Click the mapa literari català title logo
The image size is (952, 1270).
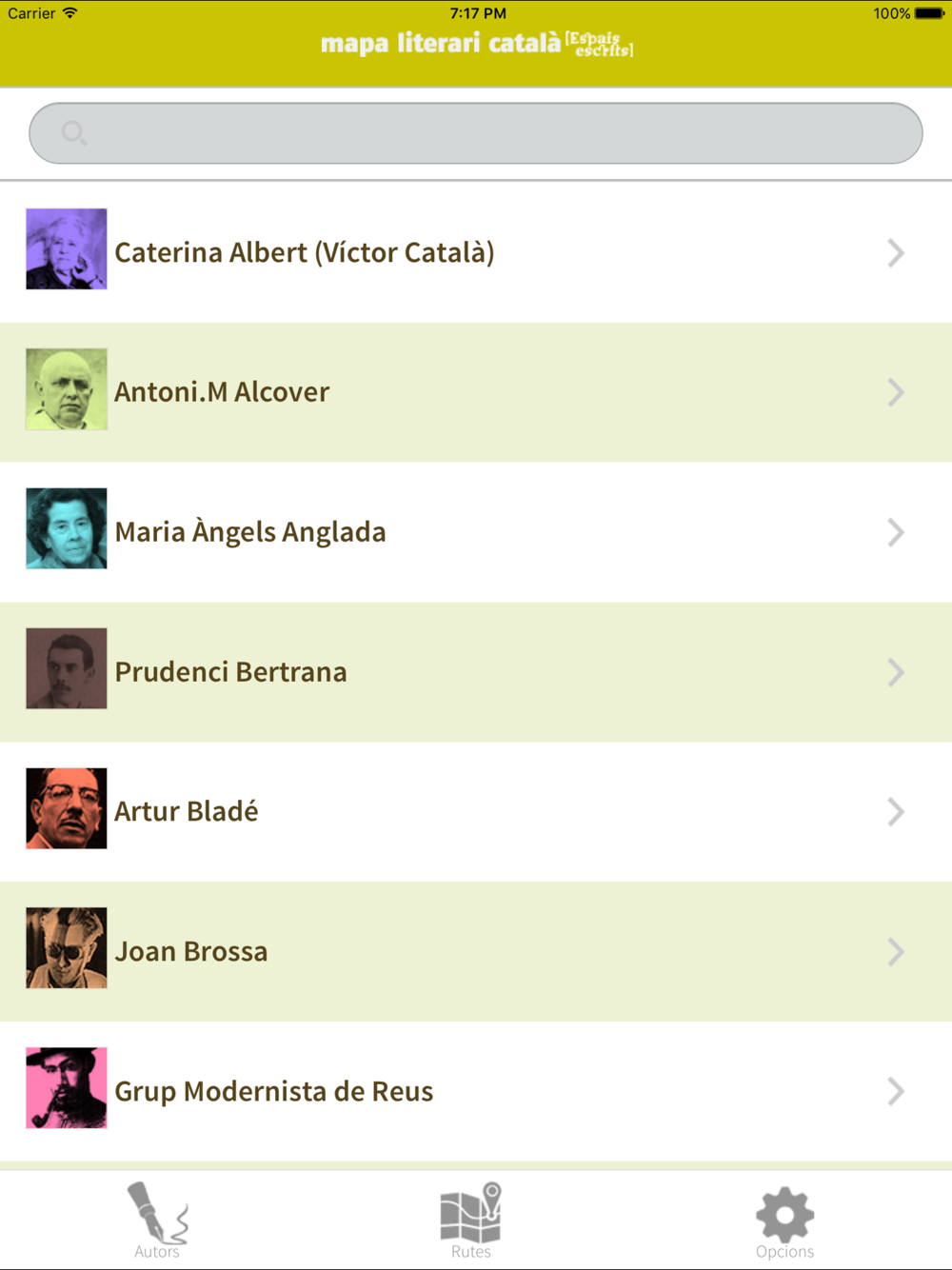(477, 44)
